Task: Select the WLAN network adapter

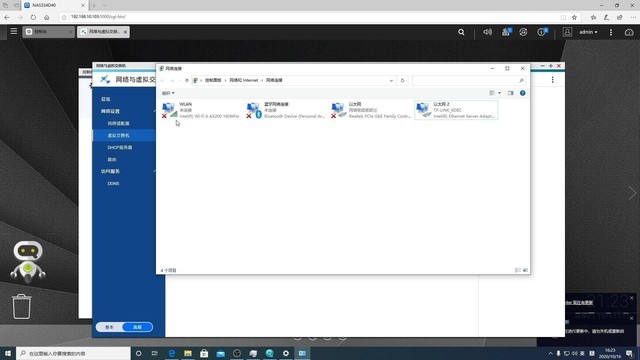Action: click(x=200, y=110)
